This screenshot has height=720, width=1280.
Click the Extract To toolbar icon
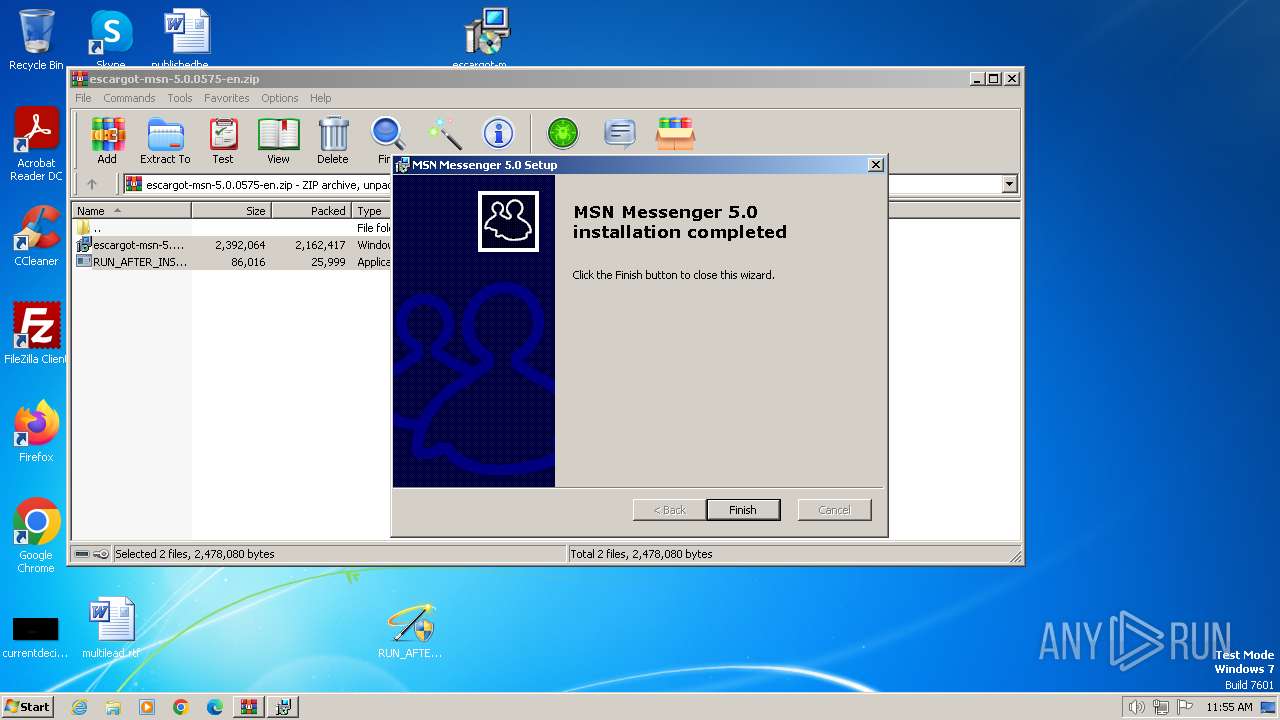(165, 141)
